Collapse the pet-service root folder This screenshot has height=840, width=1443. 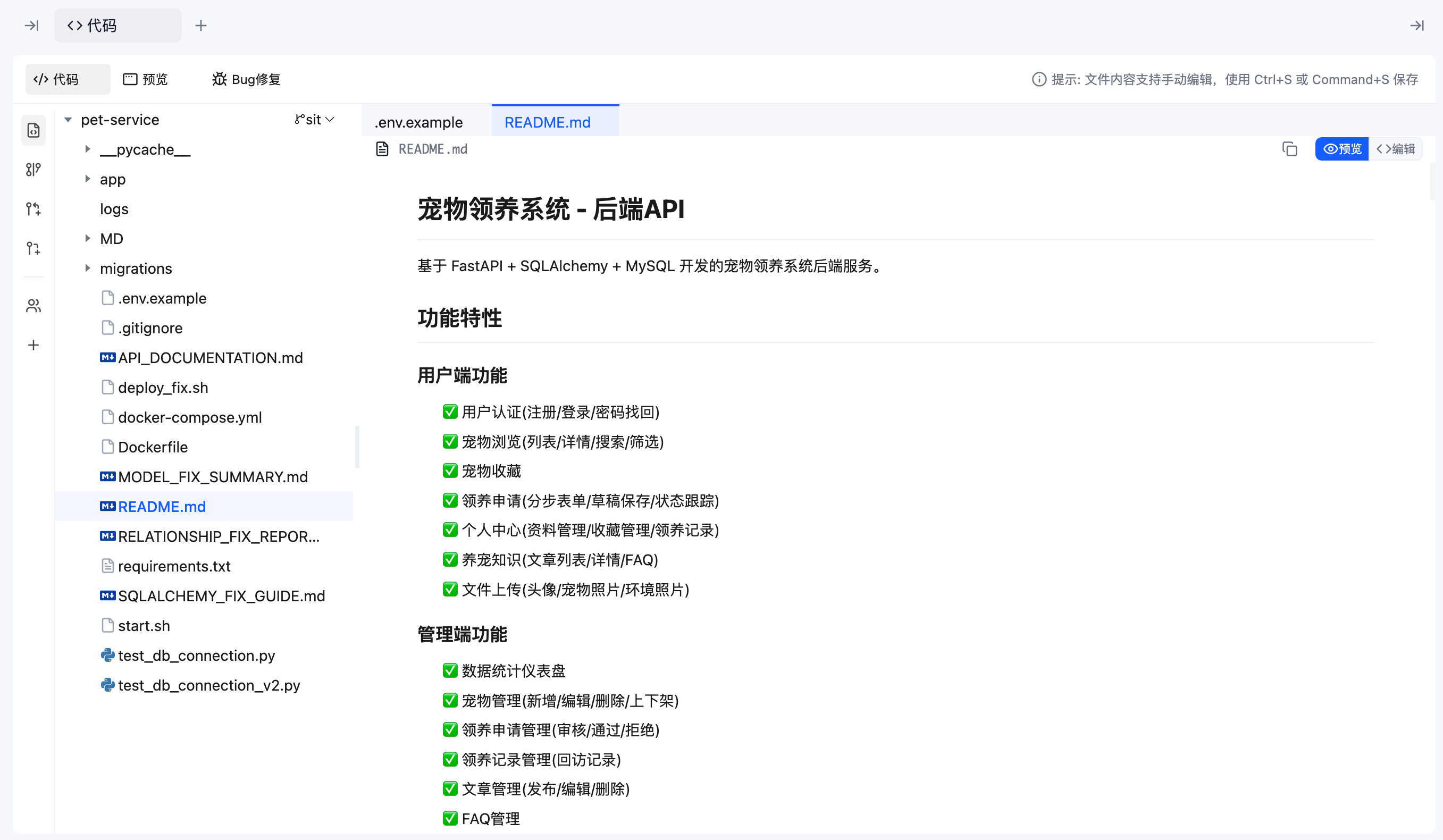click(x=68, y=120)
